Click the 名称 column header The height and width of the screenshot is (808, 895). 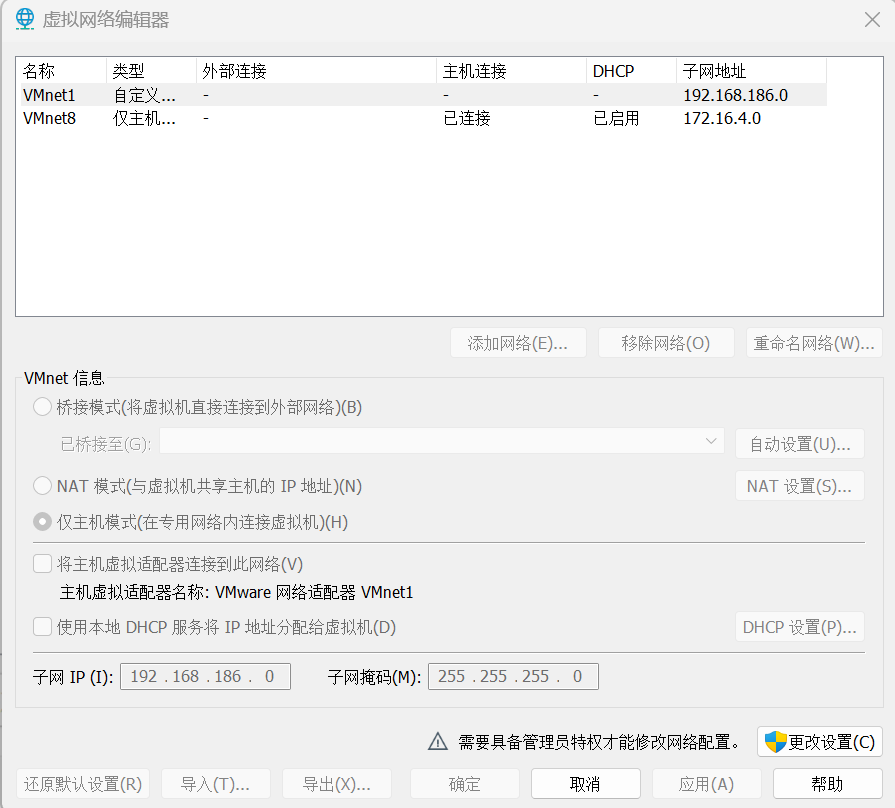coord(63,71)
